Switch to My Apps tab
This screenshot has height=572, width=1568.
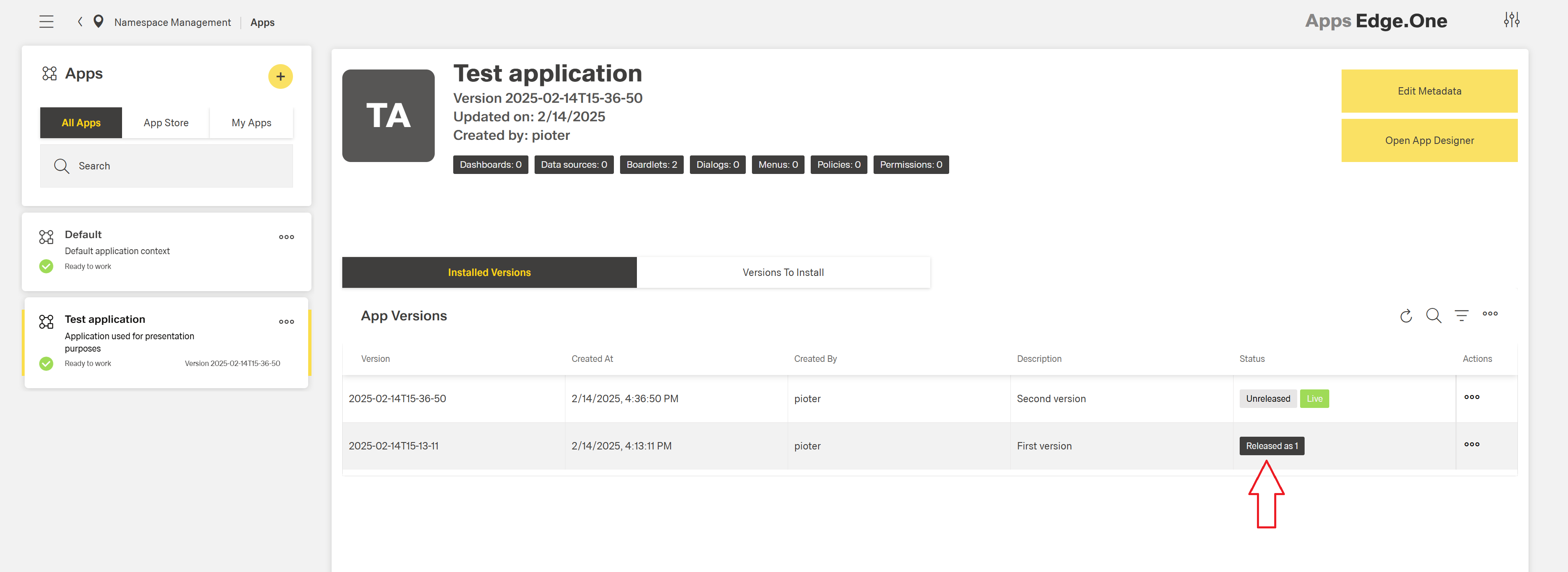pyautogui.click(x=251, y=123)
